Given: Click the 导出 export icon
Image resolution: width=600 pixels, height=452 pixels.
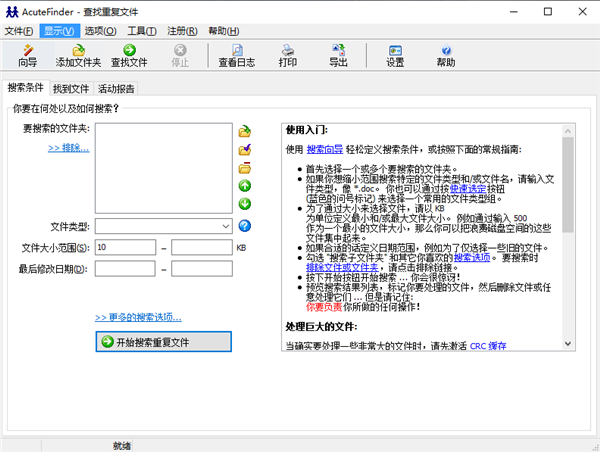Looking at the screenshot, I should point(338,54).
